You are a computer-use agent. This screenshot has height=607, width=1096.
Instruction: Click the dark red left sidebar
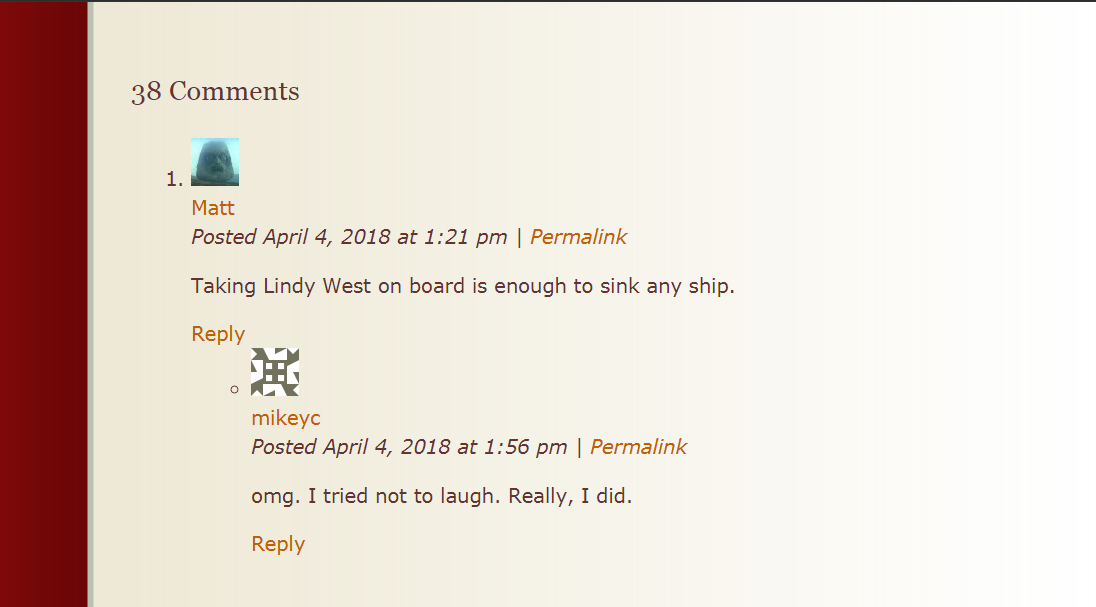(x=43, y=300)
